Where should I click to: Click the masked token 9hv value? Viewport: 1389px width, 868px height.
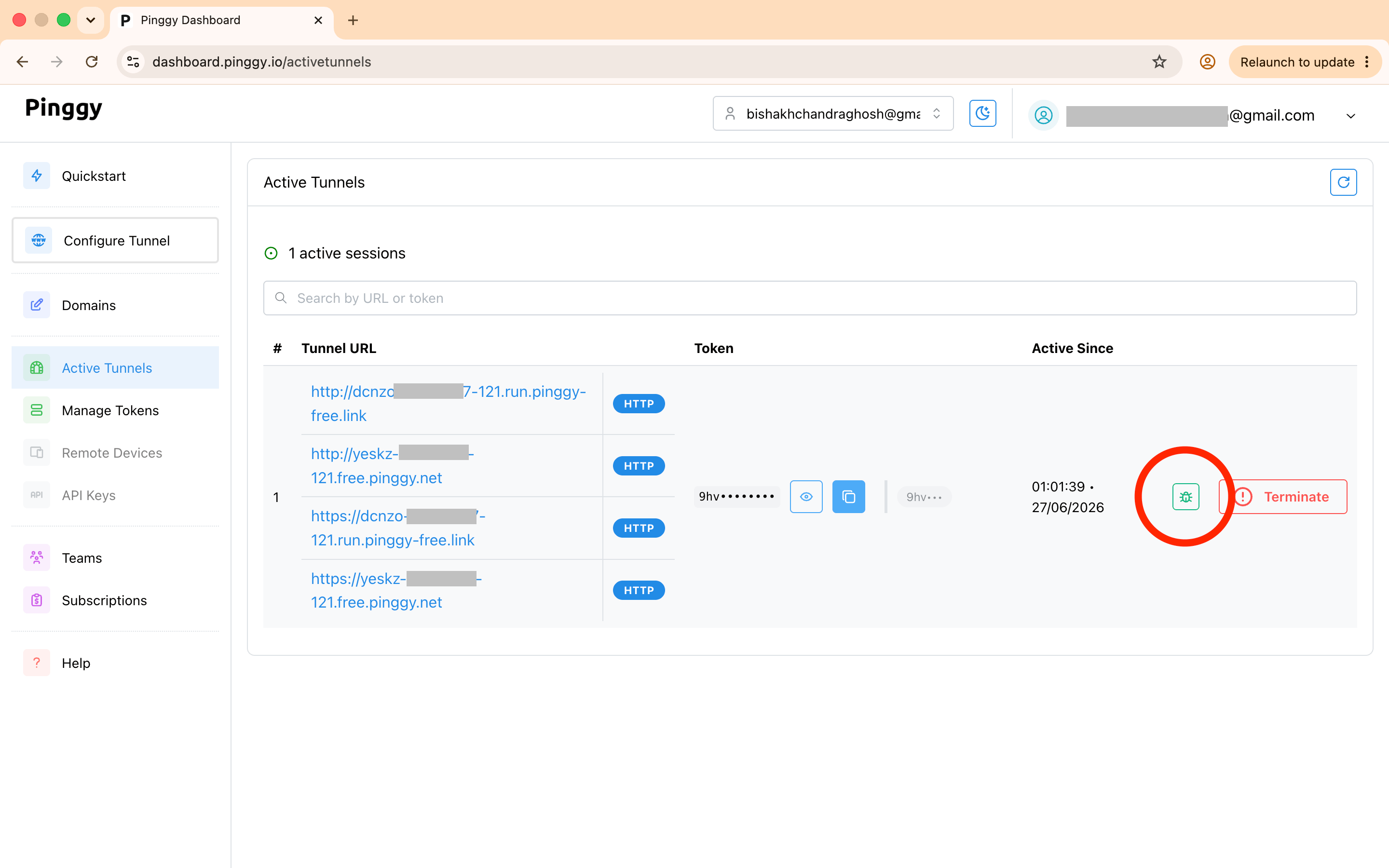736,497
